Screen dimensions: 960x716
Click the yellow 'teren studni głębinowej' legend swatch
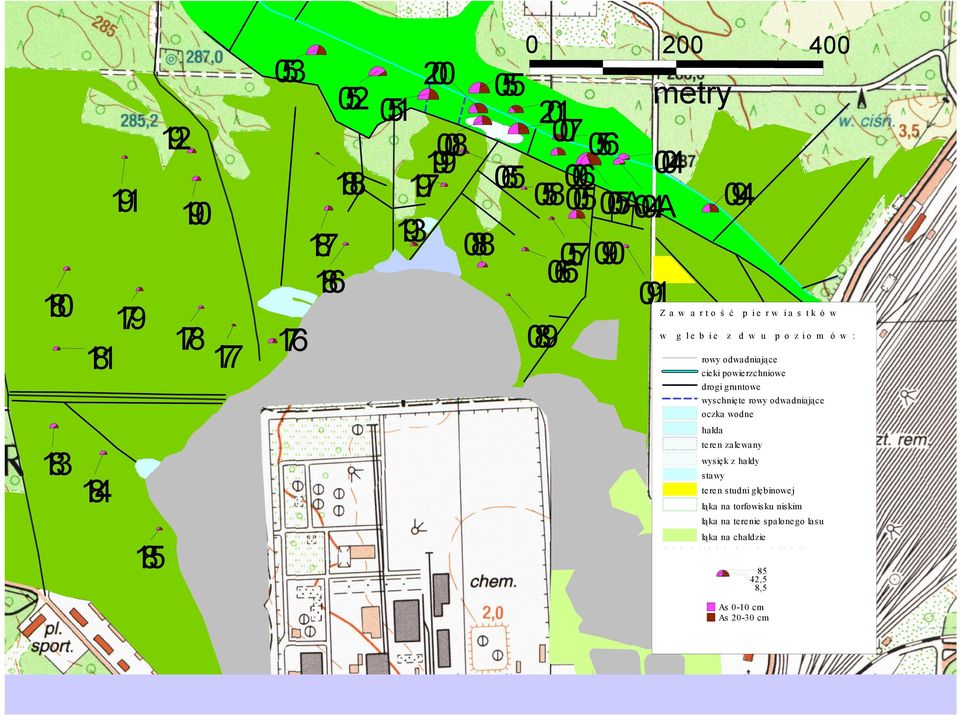tap(680, 490)
